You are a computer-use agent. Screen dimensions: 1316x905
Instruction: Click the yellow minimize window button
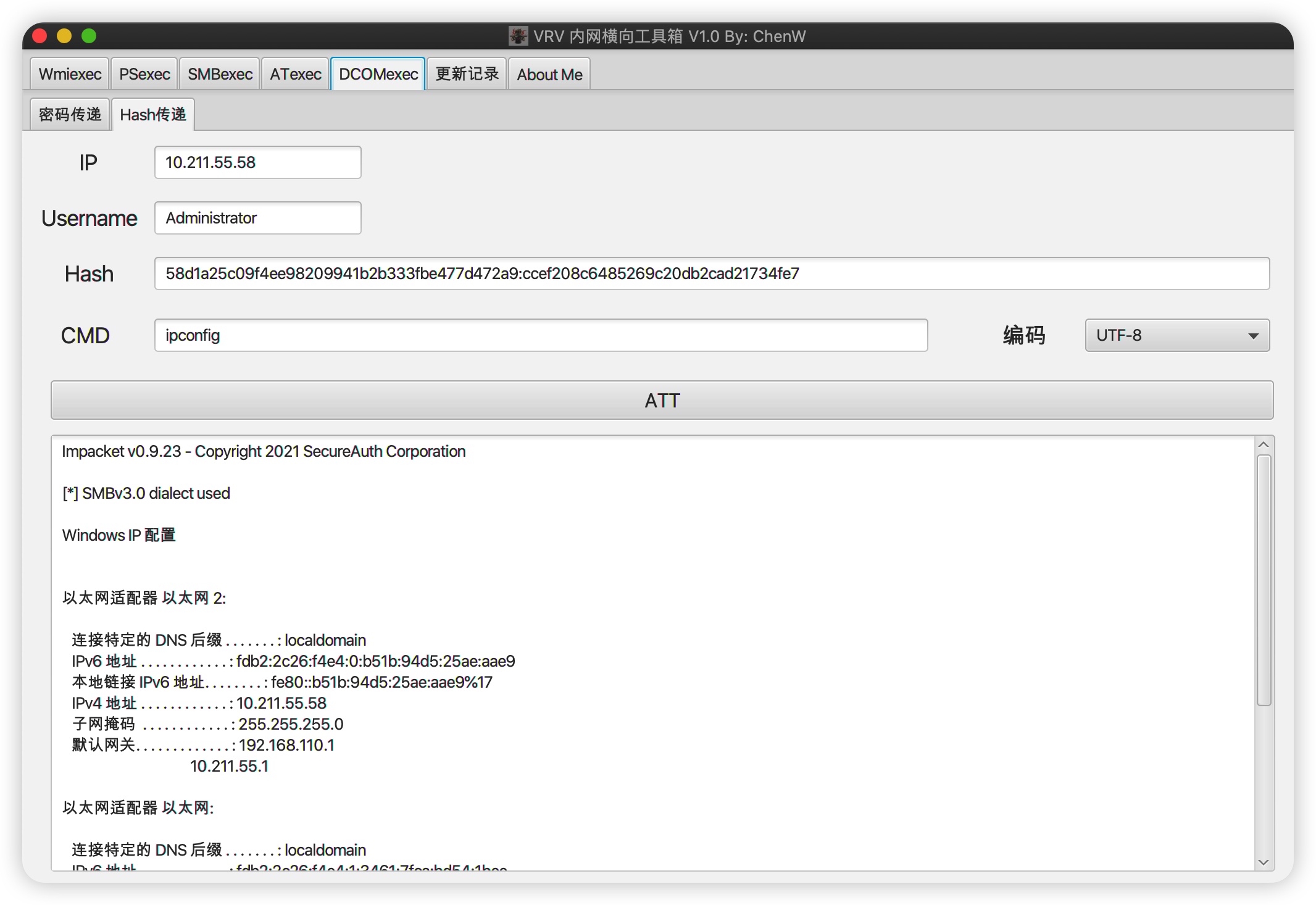point(64,36)
